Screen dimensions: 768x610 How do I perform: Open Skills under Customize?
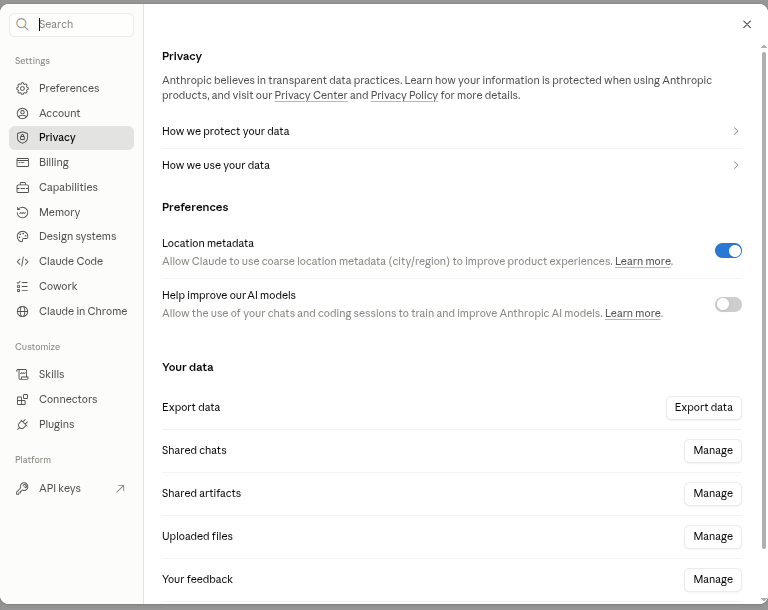[x=72, y=374]
